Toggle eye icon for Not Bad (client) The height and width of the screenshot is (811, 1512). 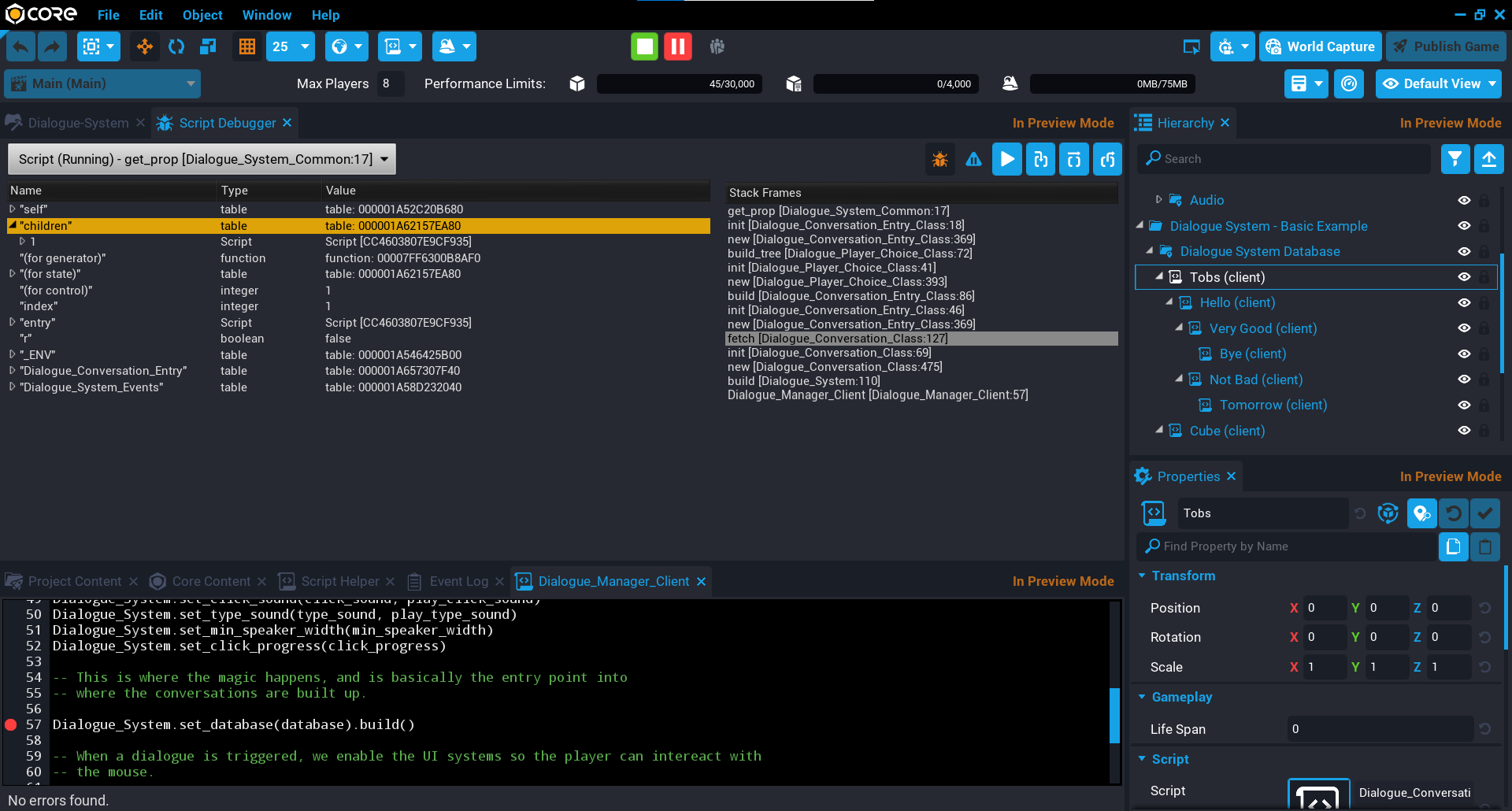pyautogui.click(x=1464, y=380)
